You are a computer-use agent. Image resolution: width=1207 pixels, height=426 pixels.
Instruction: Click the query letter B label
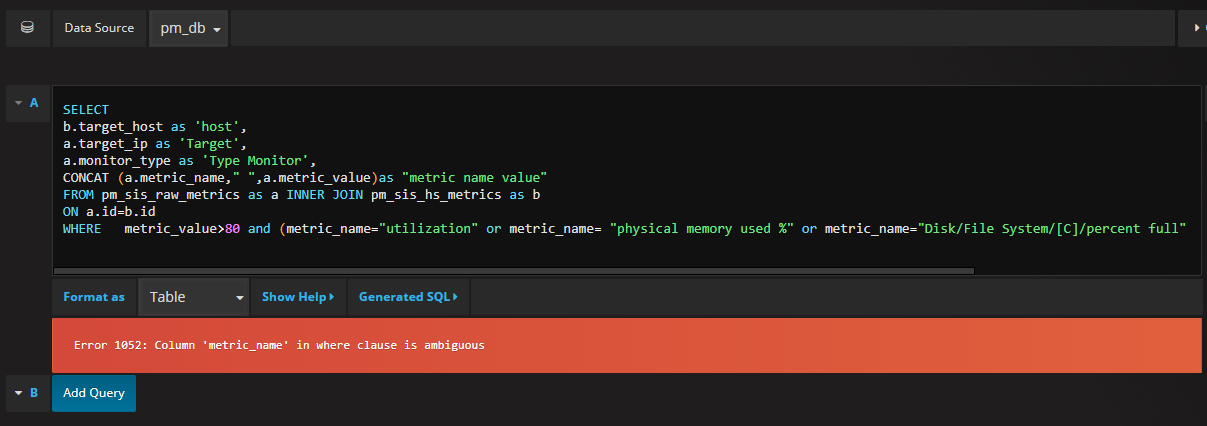[x=34, y=393]
